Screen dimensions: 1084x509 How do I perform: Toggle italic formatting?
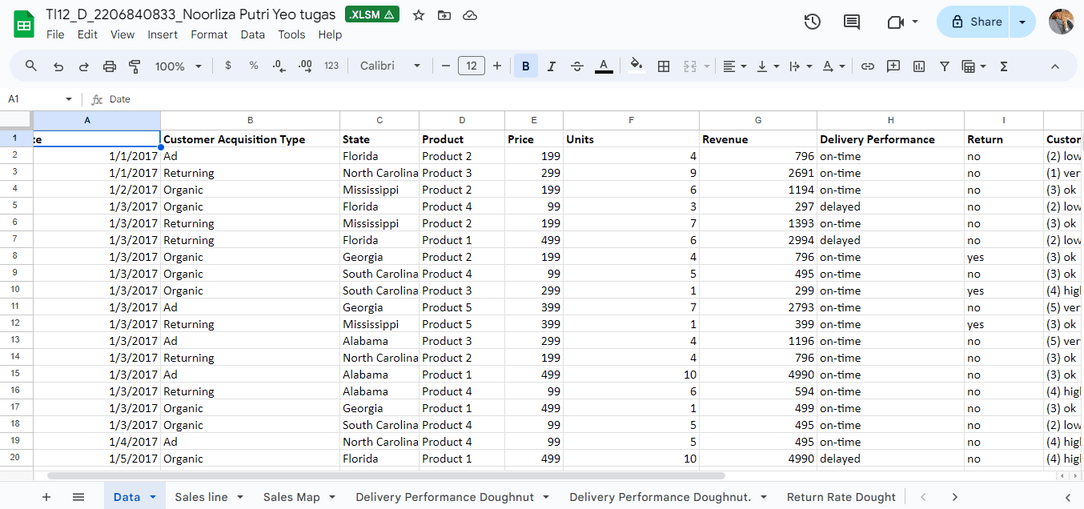click(x=552, y=66)
